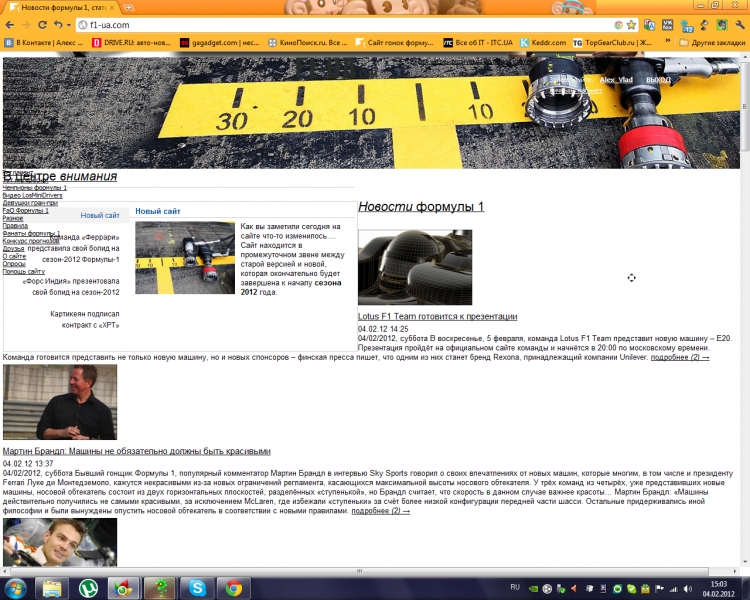Click подробнее link in Brundle article

[380, 511]
